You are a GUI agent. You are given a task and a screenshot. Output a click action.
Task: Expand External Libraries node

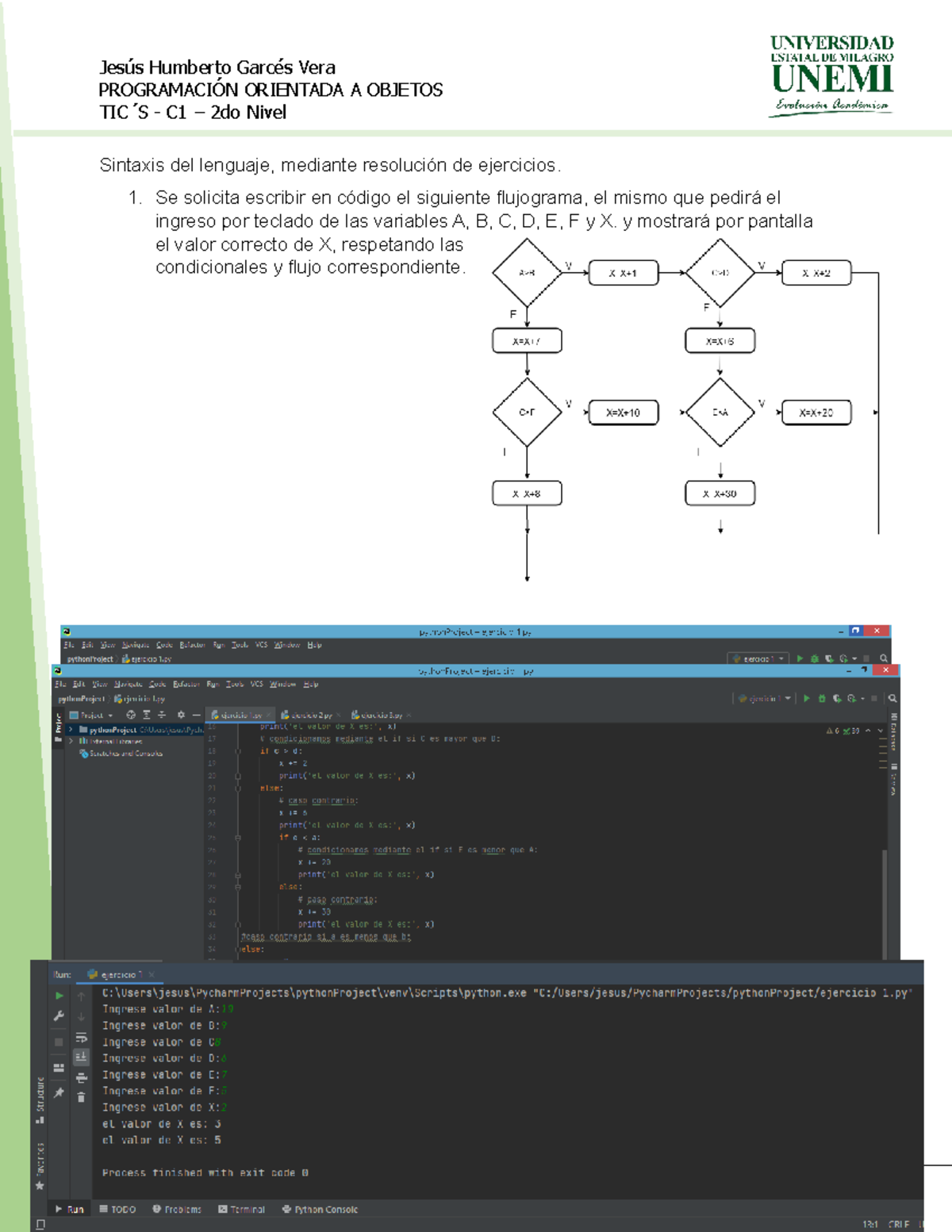click(71, 741)
